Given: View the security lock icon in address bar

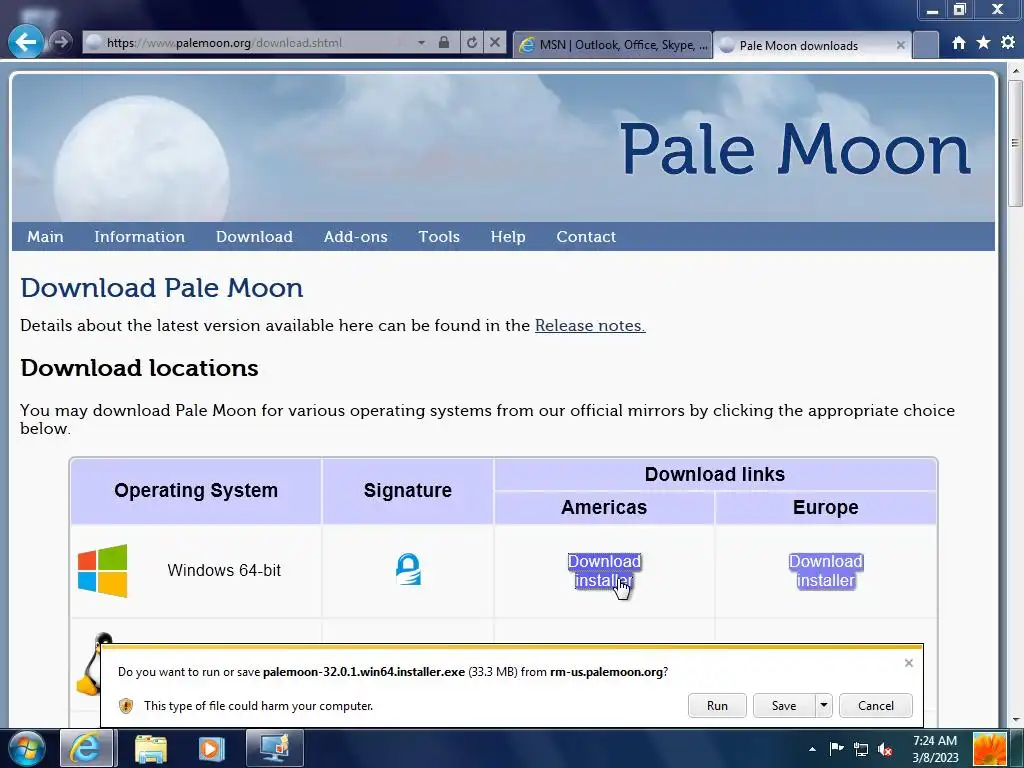Looking at the screenshot, I should click(x=444, y=42).
